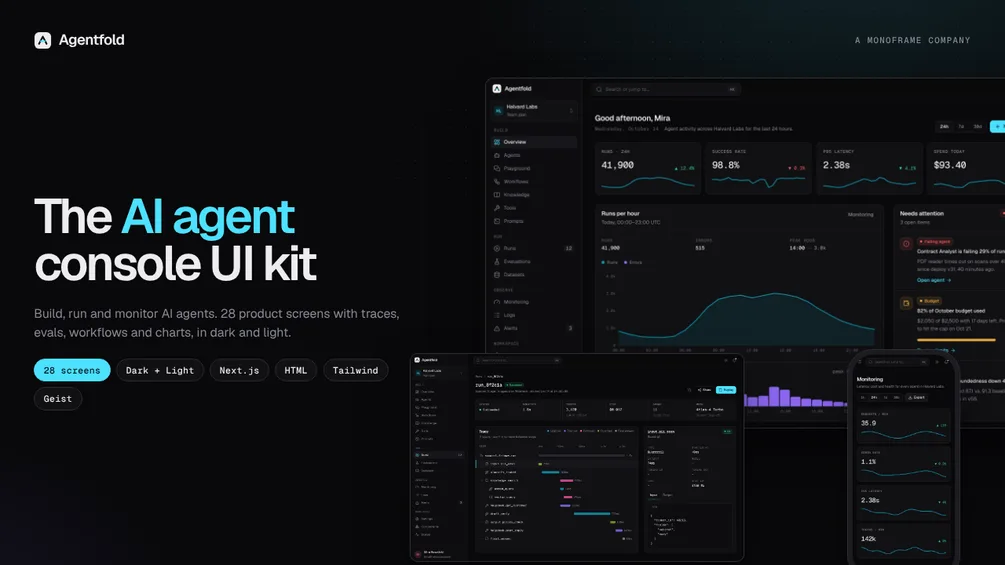1005x565 pixels.
Task: Click the '82% of October budget used' text
Action: (x=951, y=311)
